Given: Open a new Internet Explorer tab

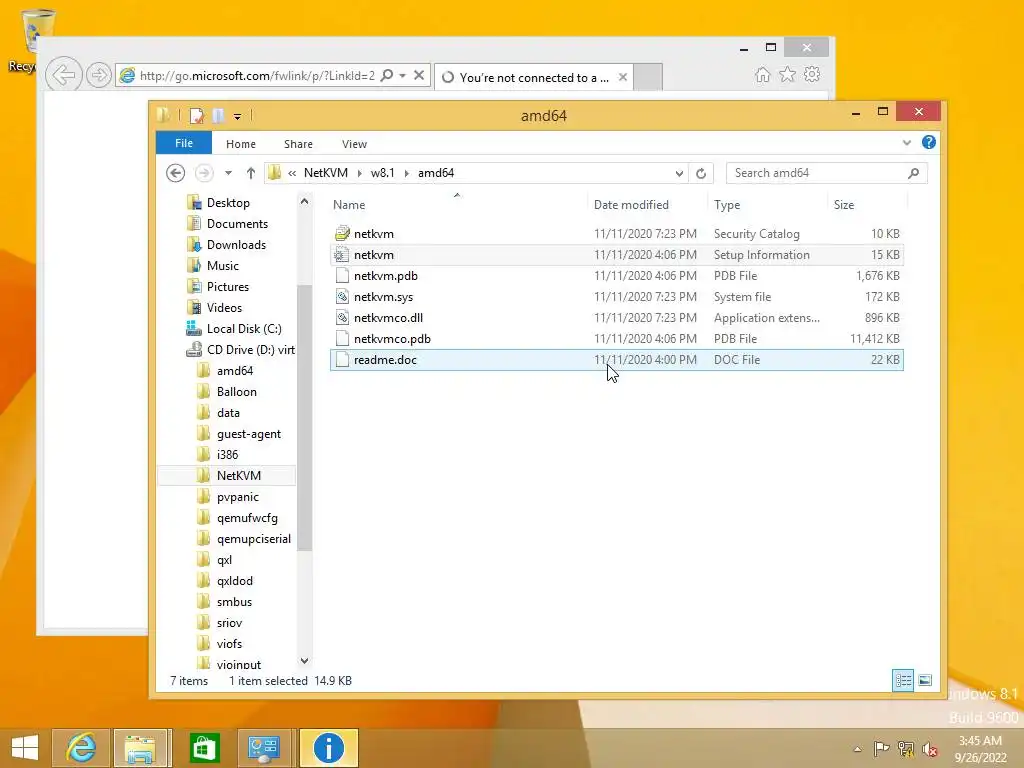Looking at the screenshot, I should coord(648,77).
